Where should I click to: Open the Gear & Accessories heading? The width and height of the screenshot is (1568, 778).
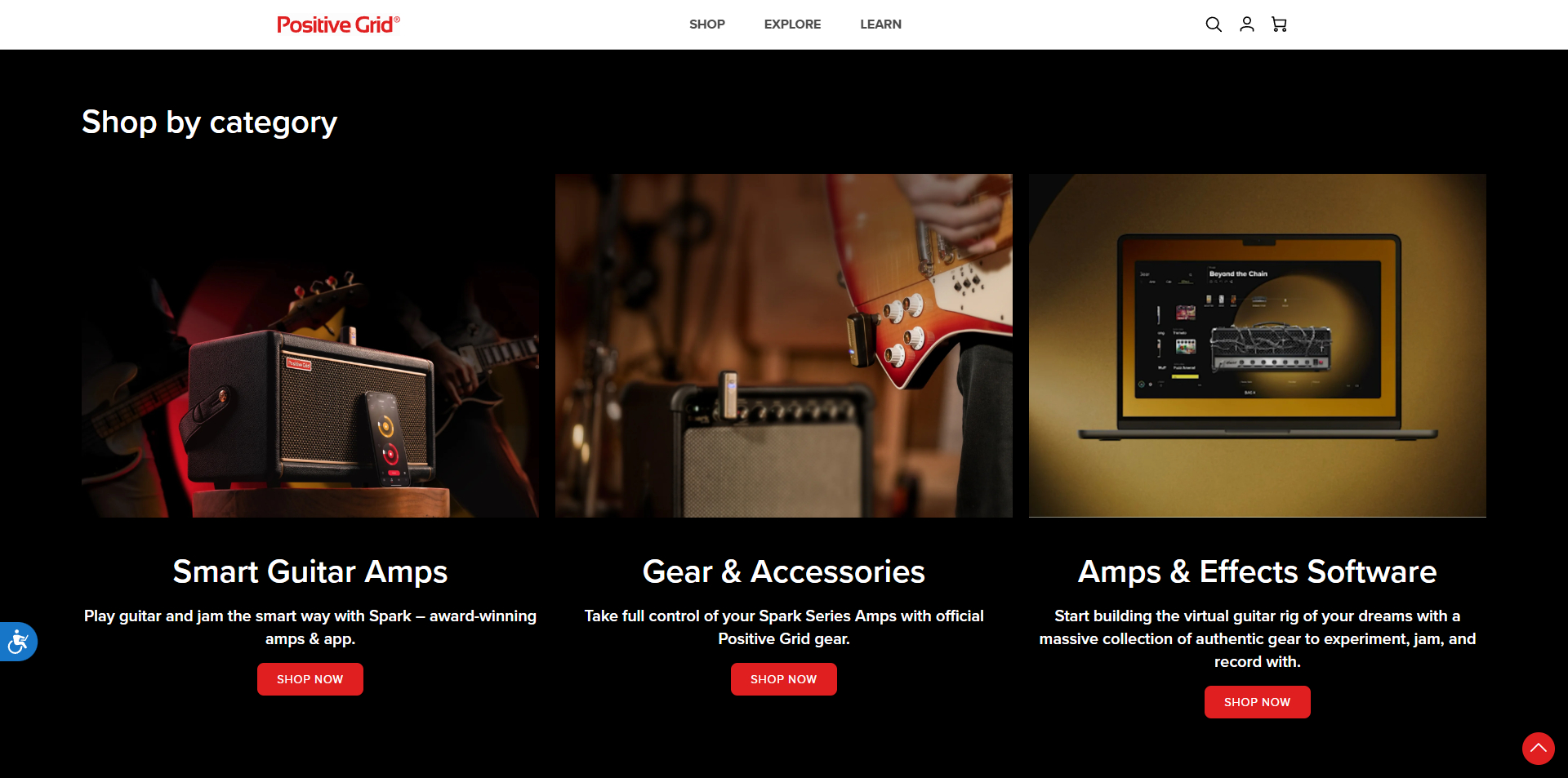(784, 571)
